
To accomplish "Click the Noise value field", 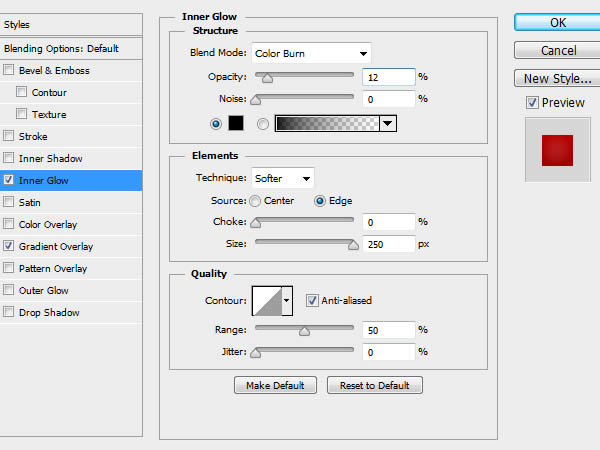I will click(389, 99).
